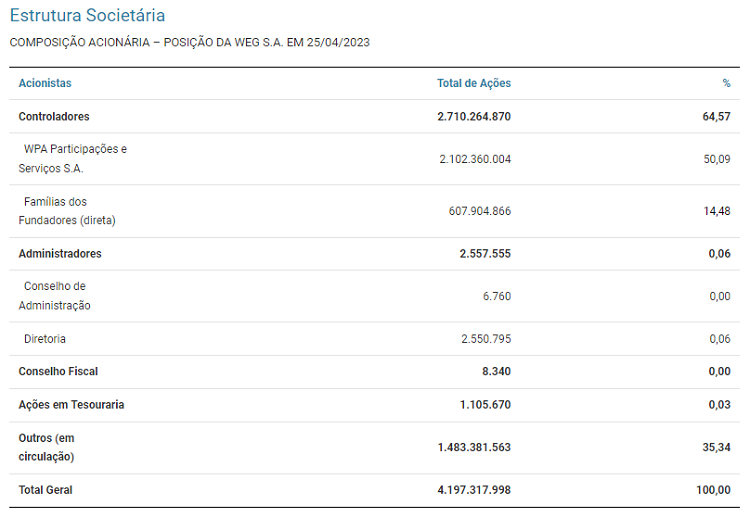Click Outros (em circulação) row label
This screenshot has height=517, width=750.
(x=47, y=447)
